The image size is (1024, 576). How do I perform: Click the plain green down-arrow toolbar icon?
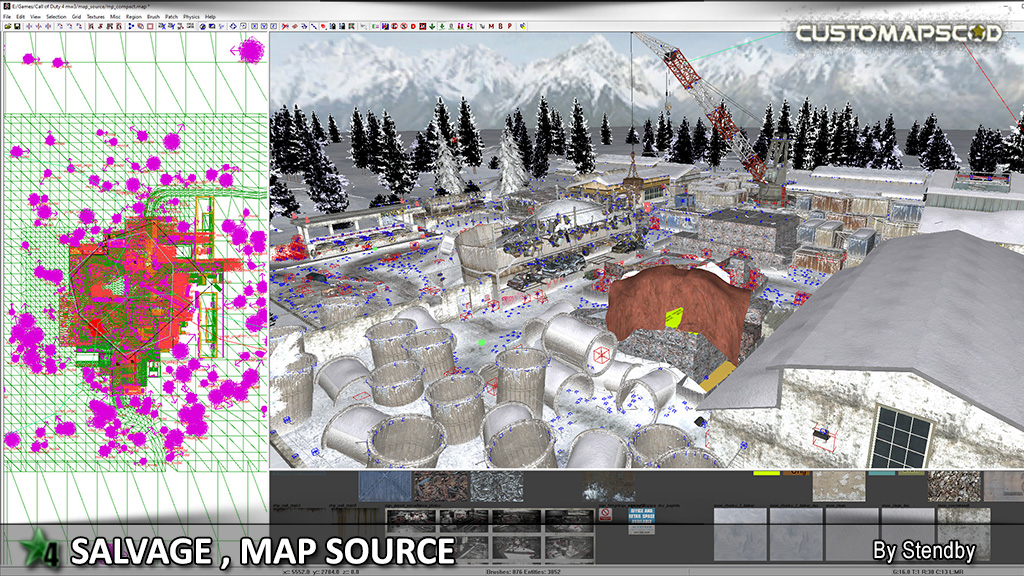coord(432,26)
